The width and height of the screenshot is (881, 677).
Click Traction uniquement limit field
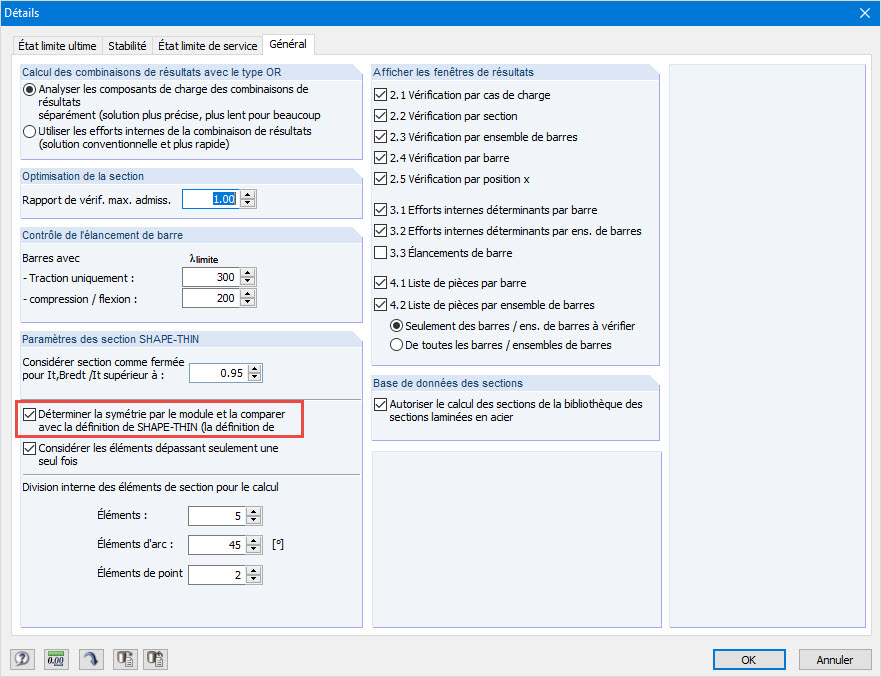tap(211, 277)
